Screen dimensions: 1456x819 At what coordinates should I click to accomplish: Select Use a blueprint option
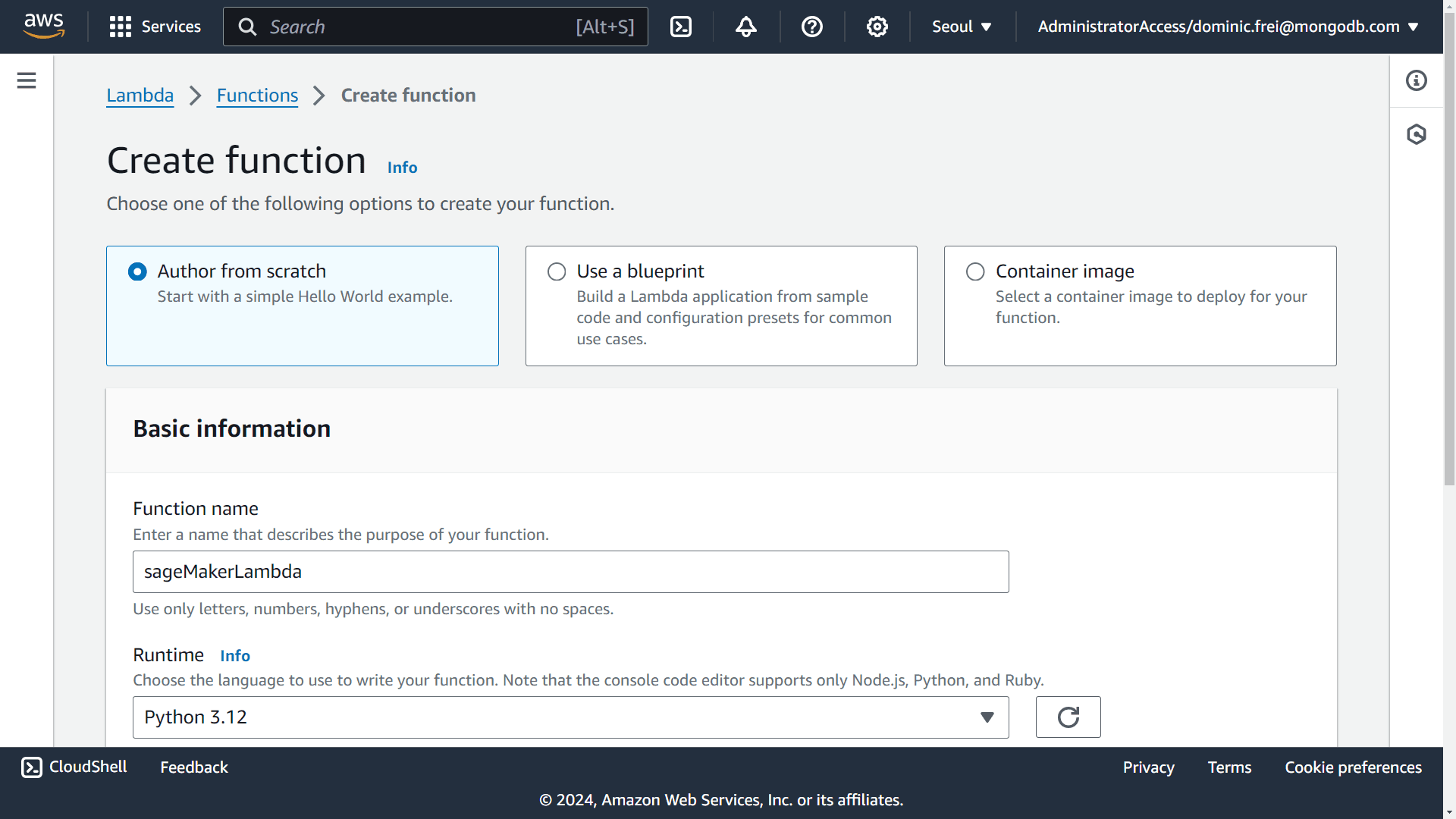coord(556,272)
